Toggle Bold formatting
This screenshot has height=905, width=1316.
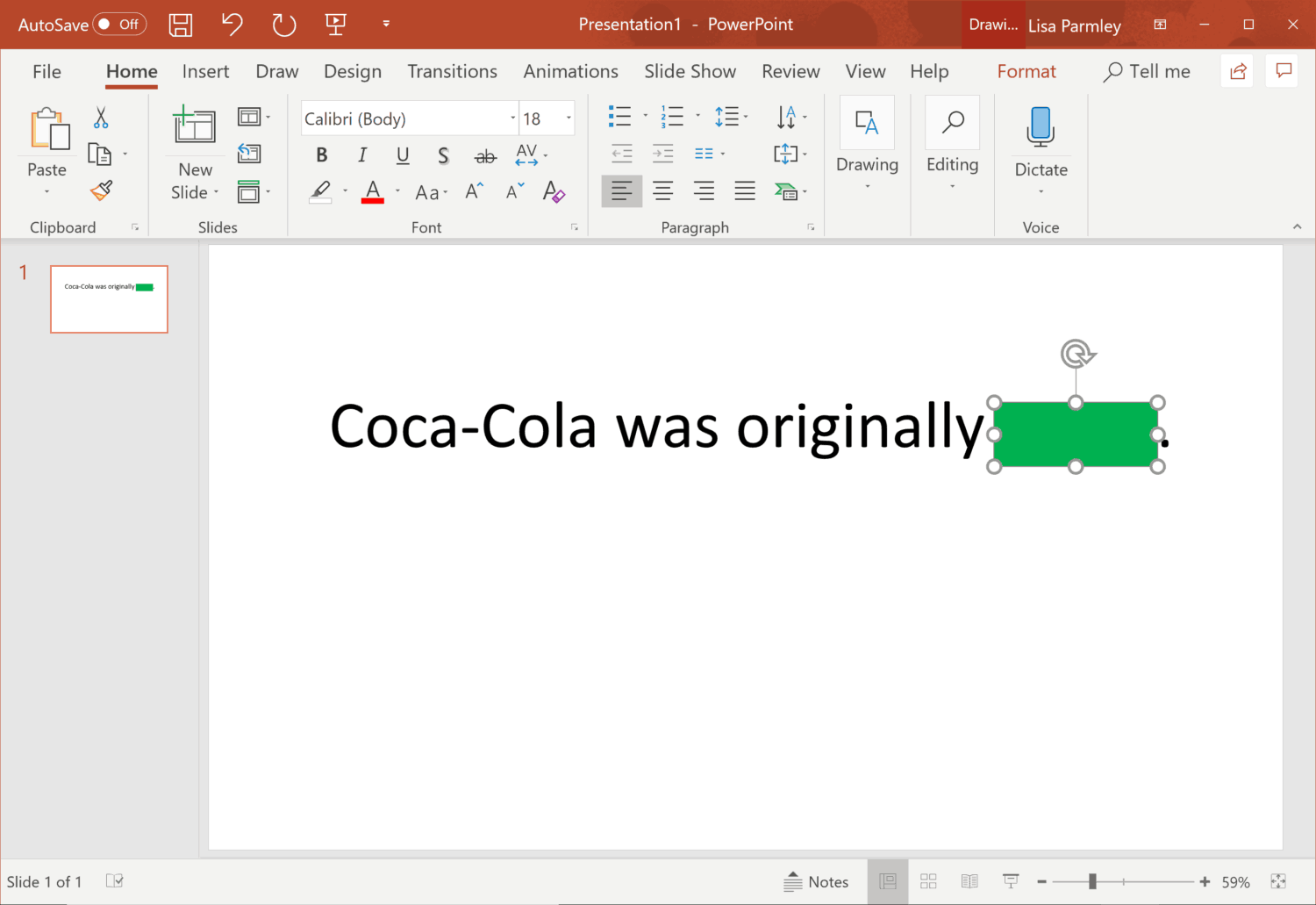coord(322,155)
